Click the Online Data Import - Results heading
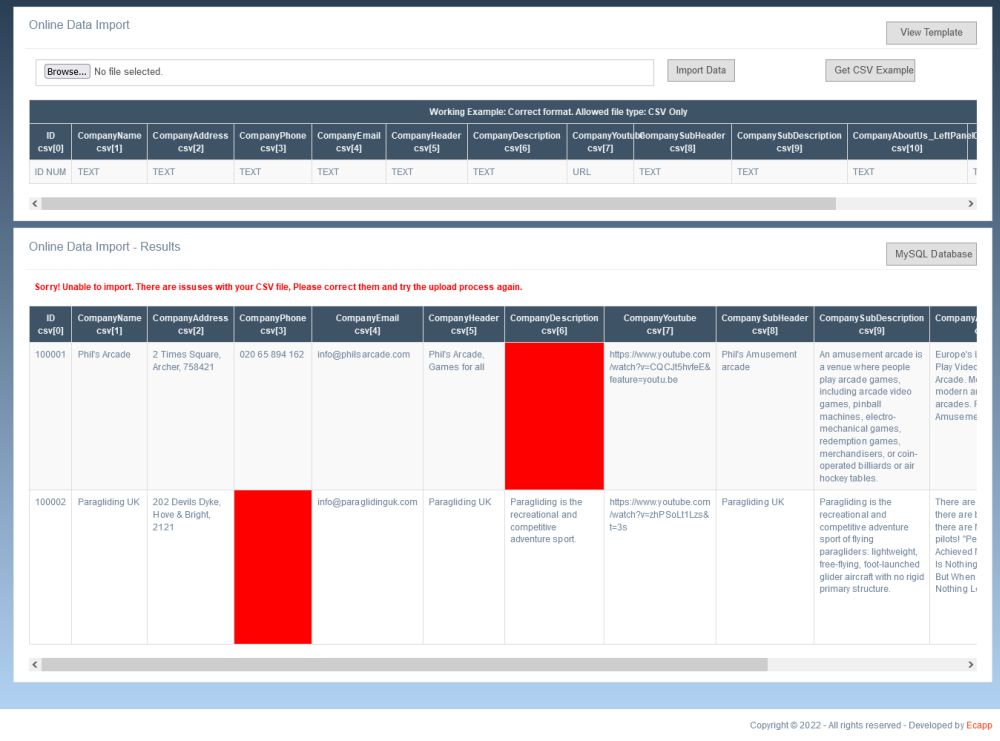The image size is (1000, 741). pyautogui.click(x=105, y=247)
